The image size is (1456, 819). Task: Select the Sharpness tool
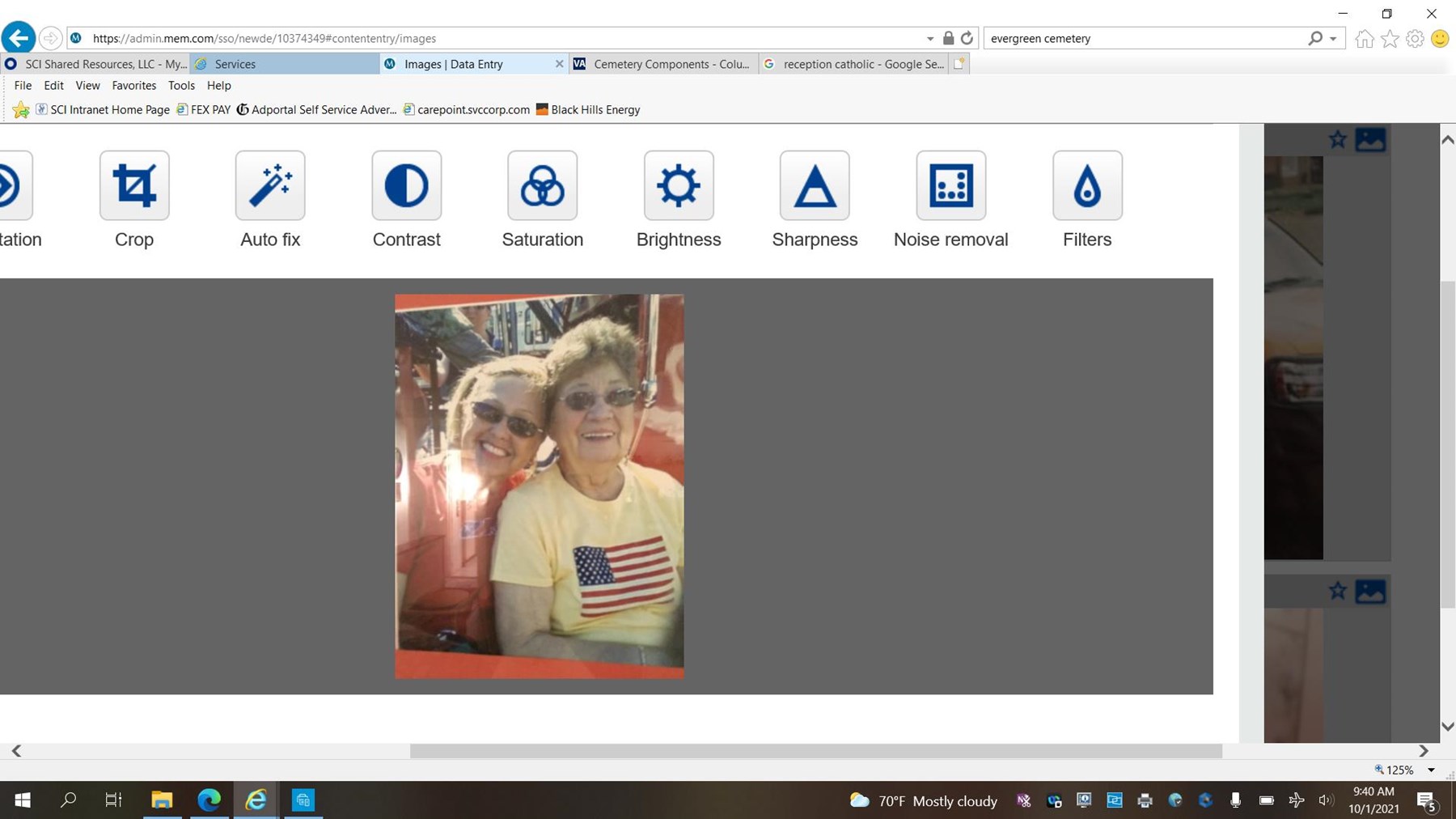coord(815,186)
